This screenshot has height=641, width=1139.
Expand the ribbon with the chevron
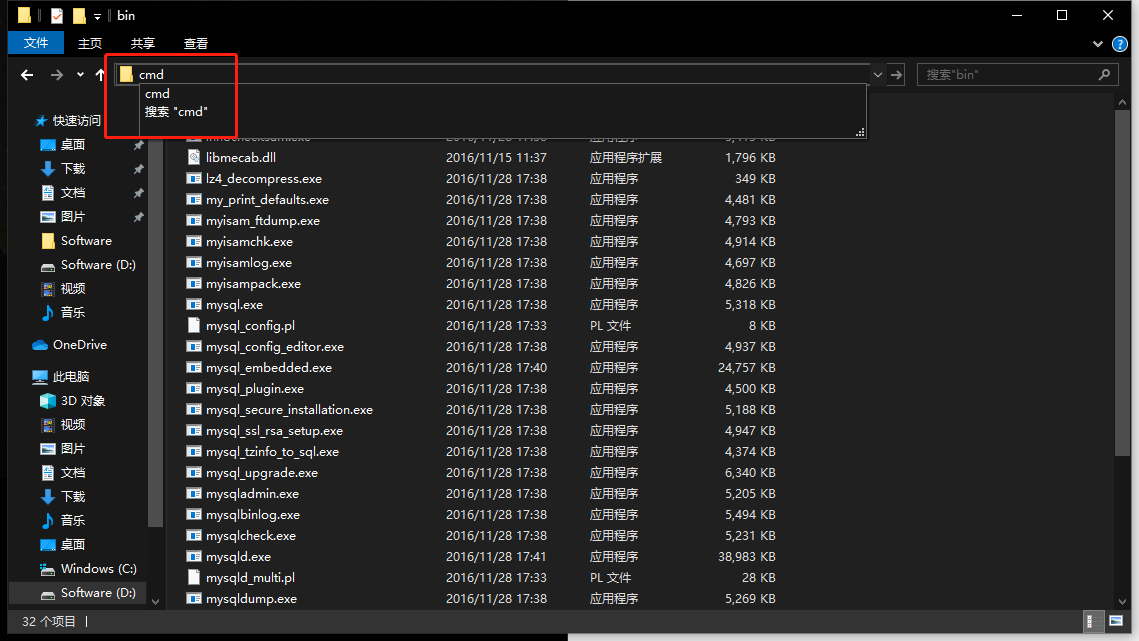point(1098,44)
